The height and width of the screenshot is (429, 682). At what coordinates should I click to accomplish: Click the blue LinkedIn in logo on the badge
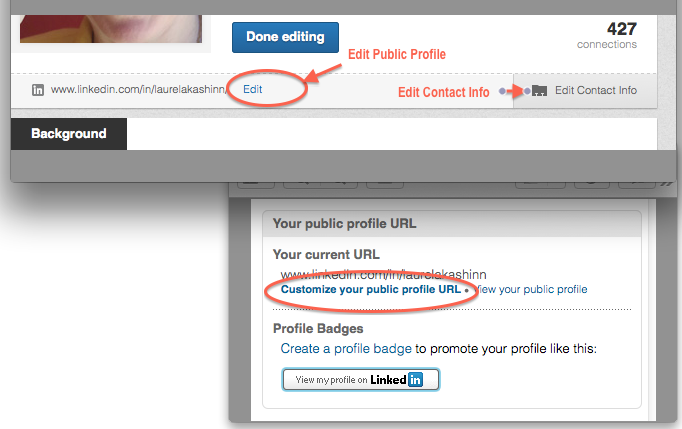[415, 379]
